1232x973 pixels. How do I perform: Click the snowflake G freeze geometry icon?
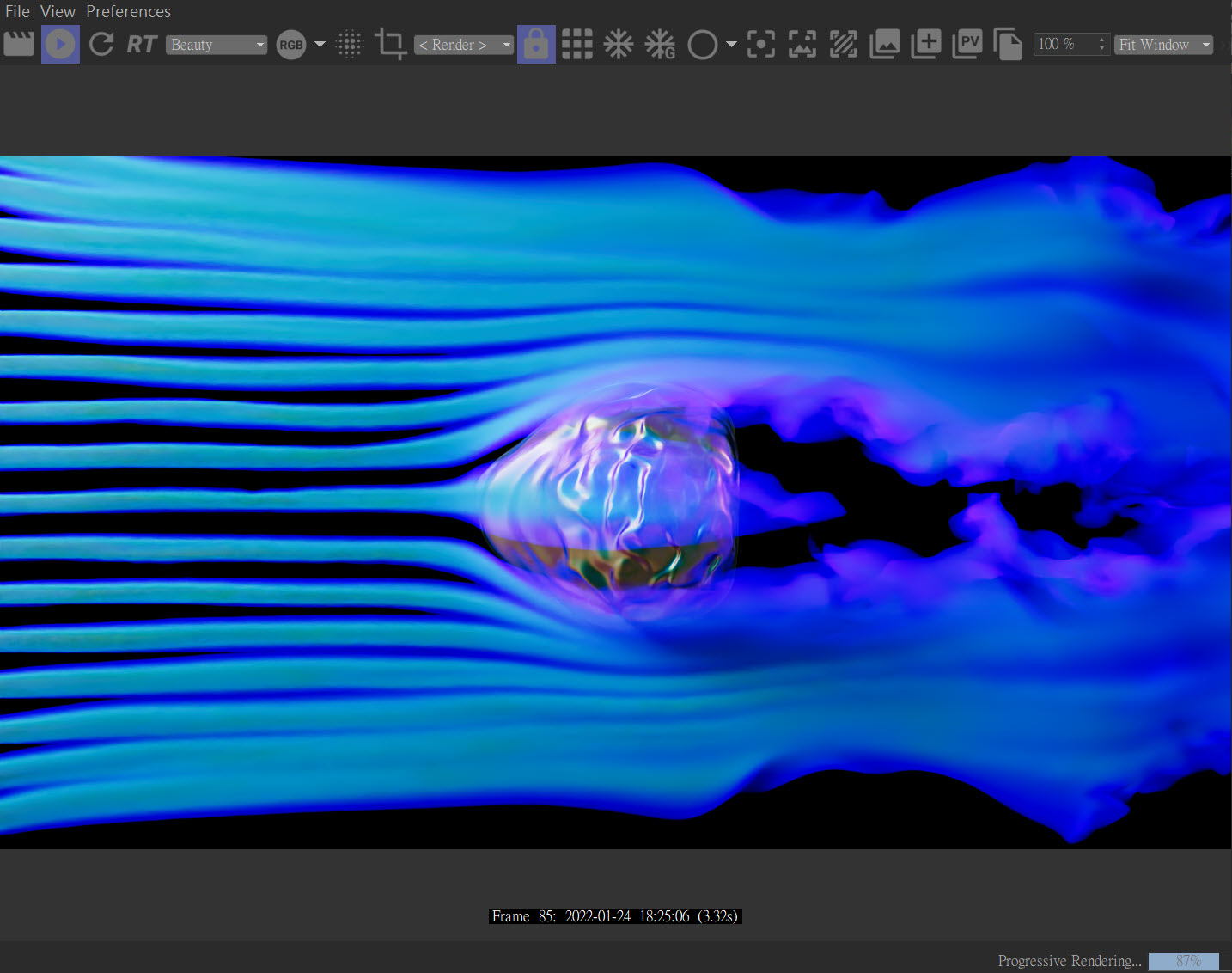point(660,44)
